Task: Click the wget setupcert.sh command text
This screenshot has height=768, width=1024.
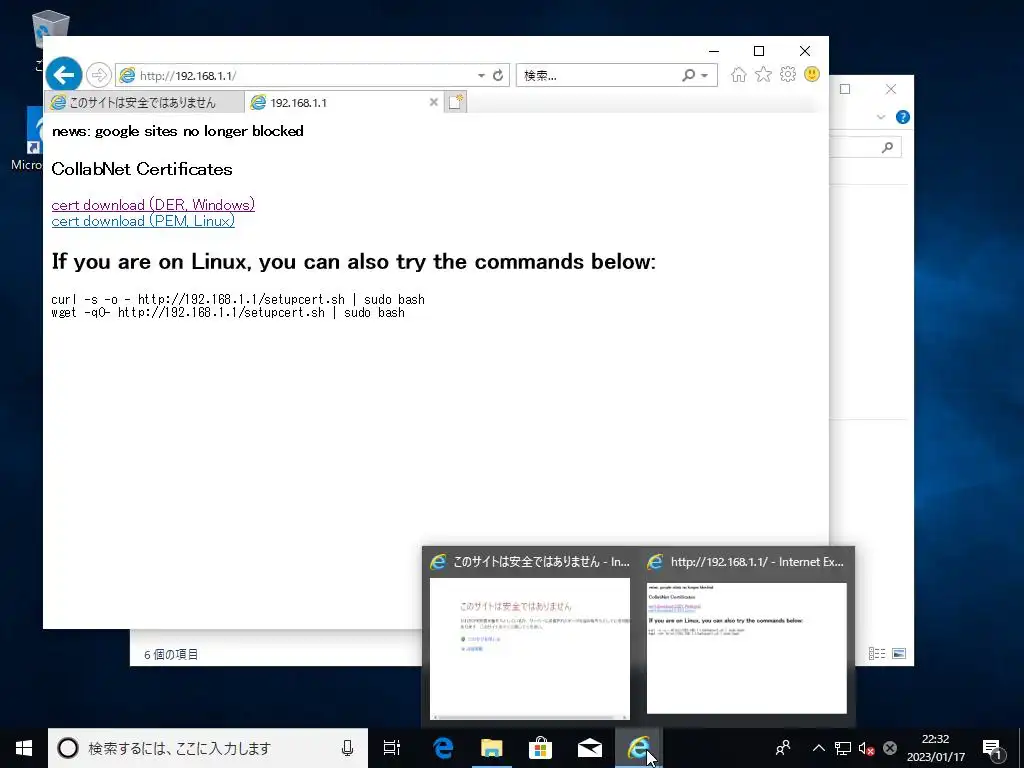Action: 228,312
